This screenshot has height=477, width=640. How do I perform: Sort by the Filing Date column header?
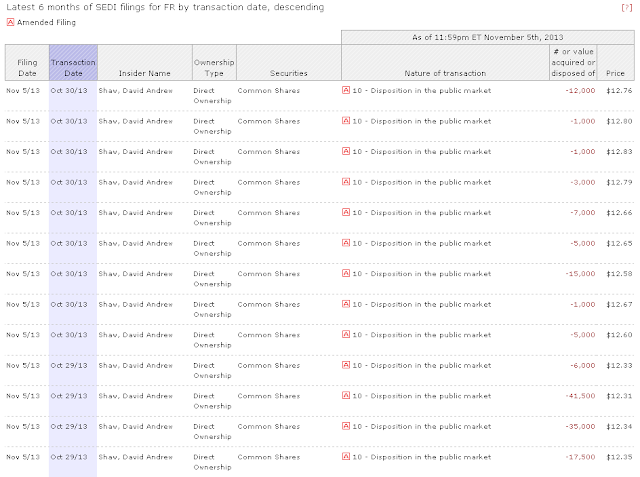click(x=27, y=66)
